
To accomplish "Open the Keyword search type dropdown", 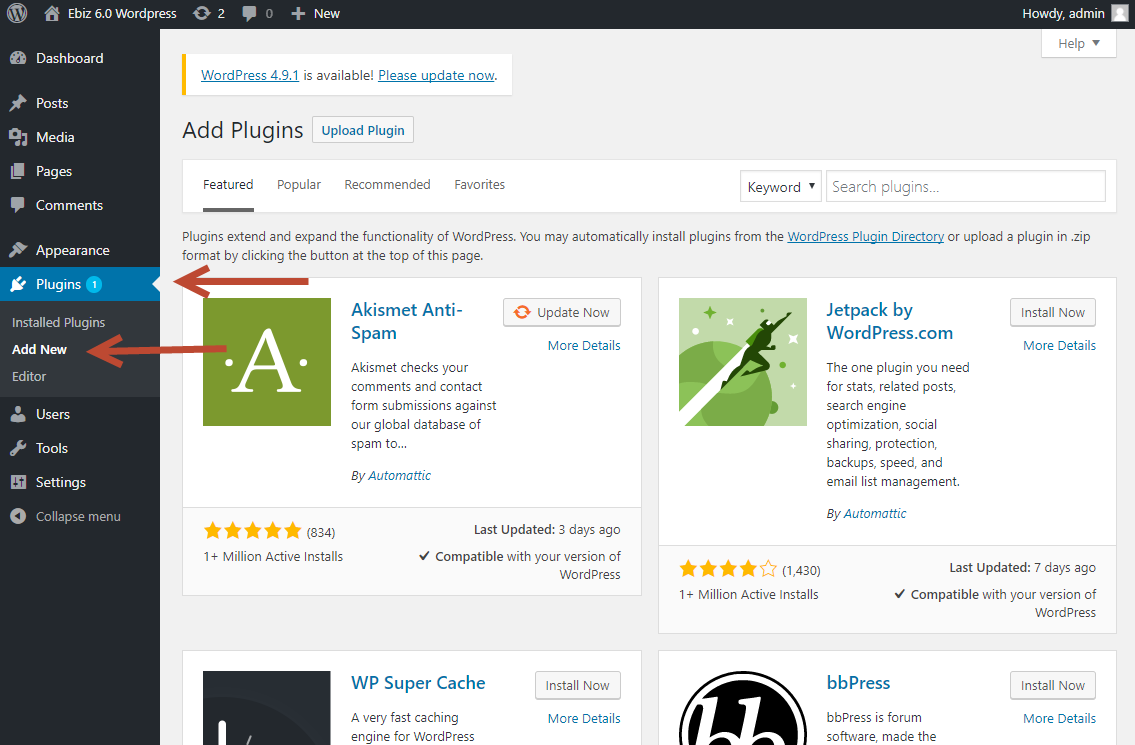I will click(x=780, y=187).
